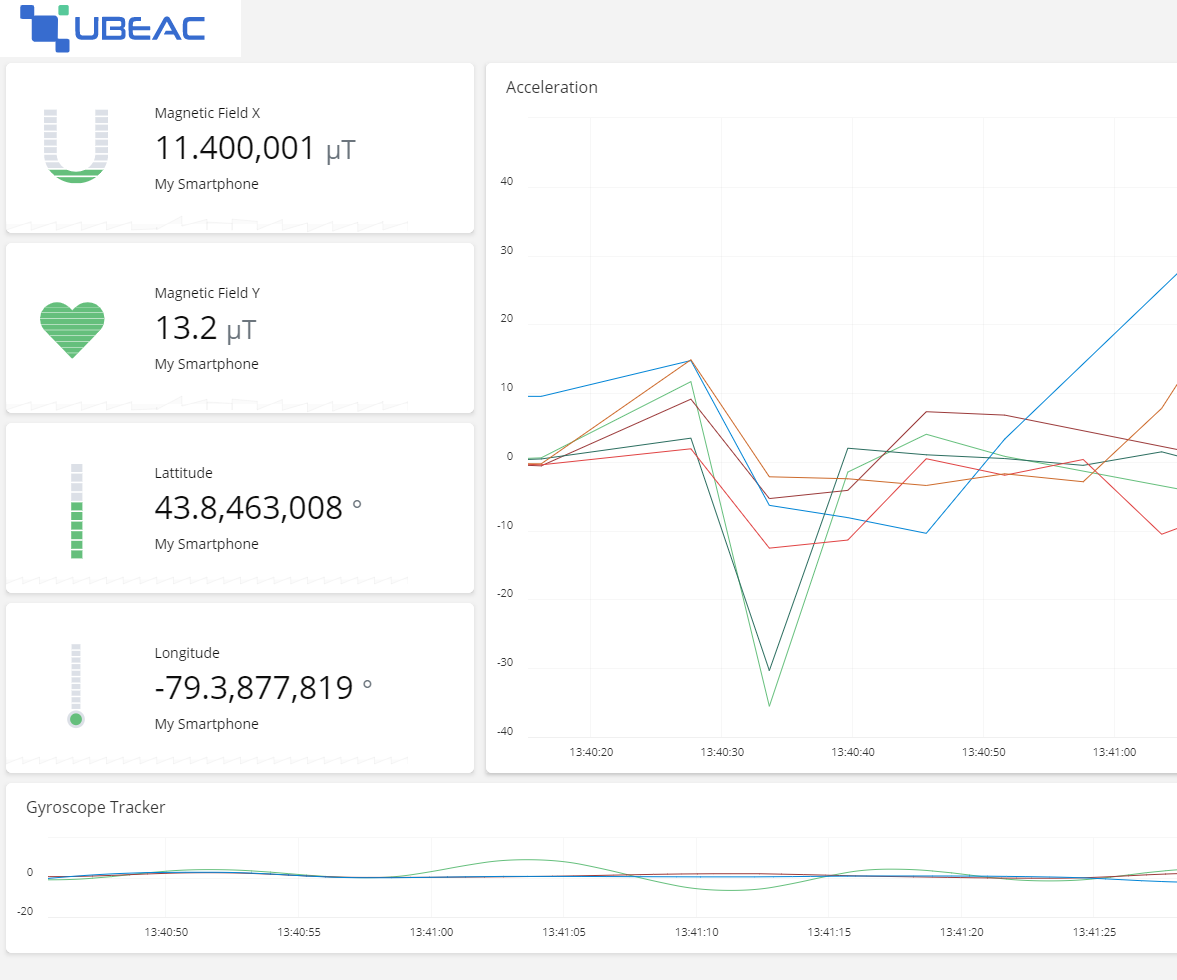The height and width of the screenshot is (980, 1177).
Task: Click the 13:40:40 label on Acceleration axis
Action: [x=853, y=752]
